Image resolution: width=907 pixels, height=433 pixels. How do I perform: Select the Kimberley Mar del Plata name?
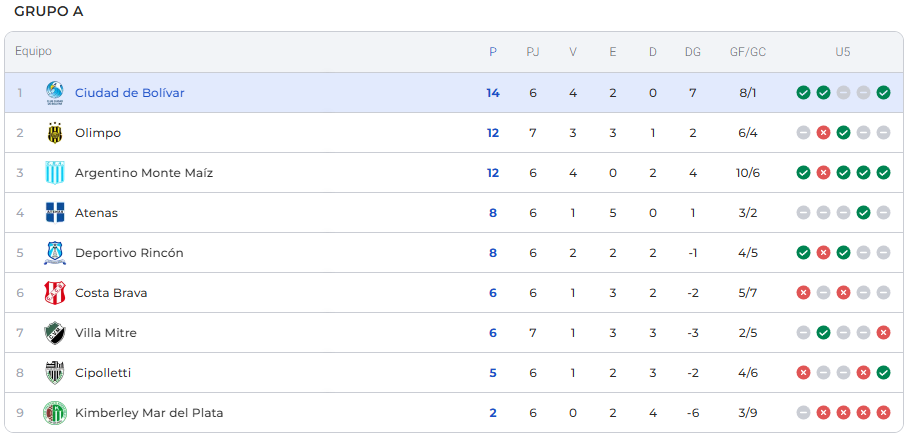click(149, 413)
